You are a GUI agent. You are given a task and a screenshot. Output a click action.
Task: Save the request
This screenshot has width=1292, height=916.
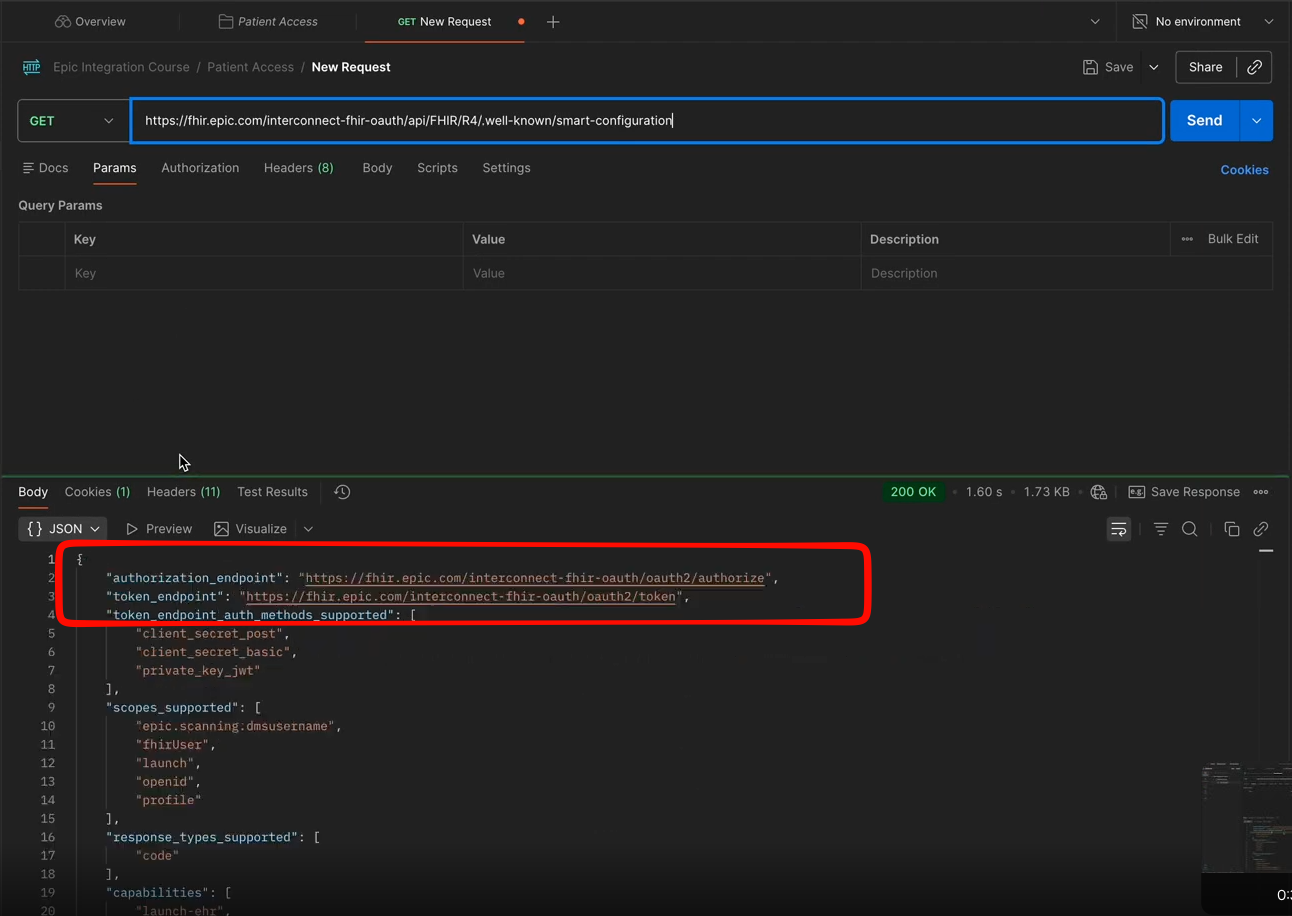click(x=1108, y=67)
